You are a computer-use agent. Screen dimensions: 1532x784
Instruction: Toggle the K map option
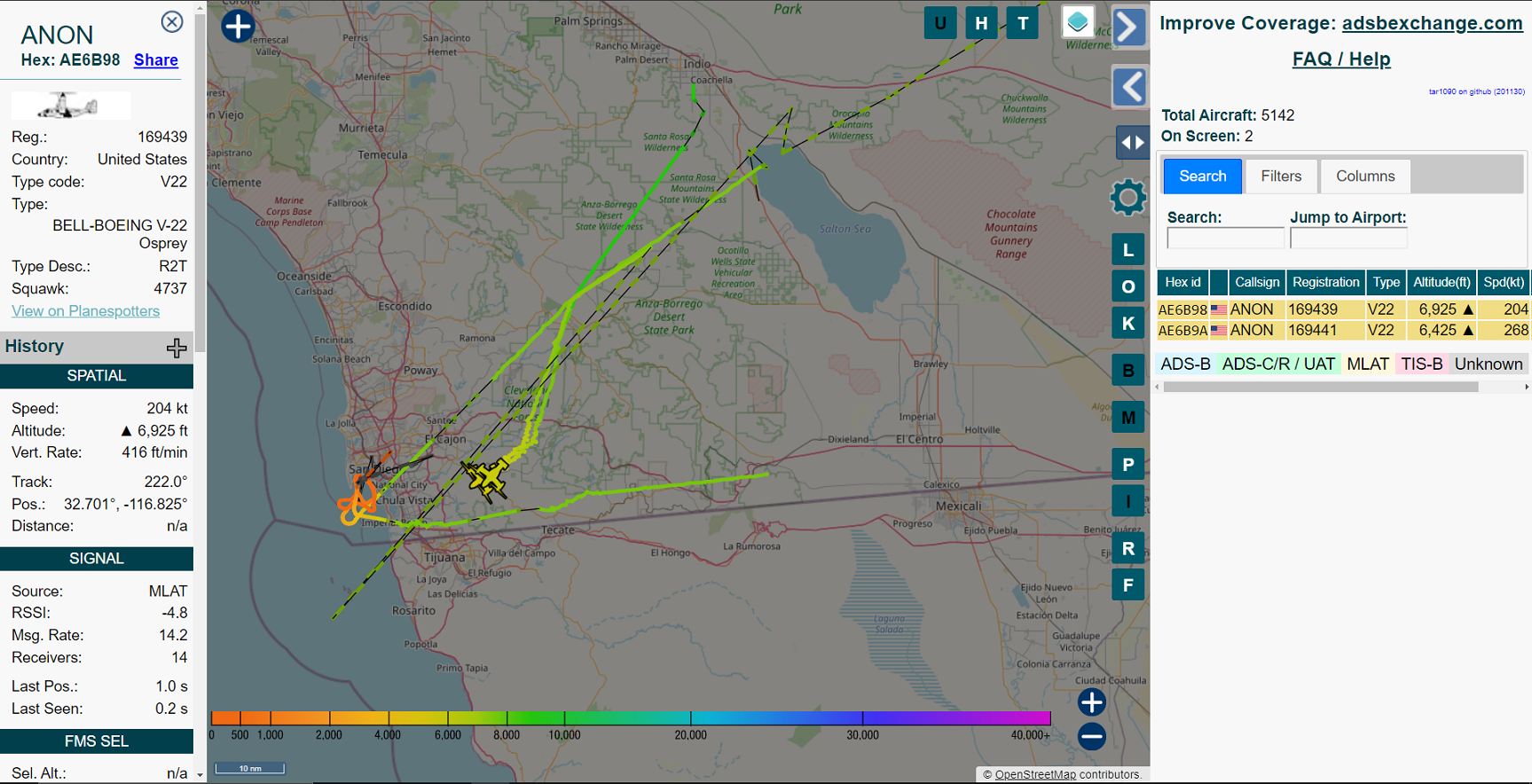pyautogui.click(x=1128, y=323)
